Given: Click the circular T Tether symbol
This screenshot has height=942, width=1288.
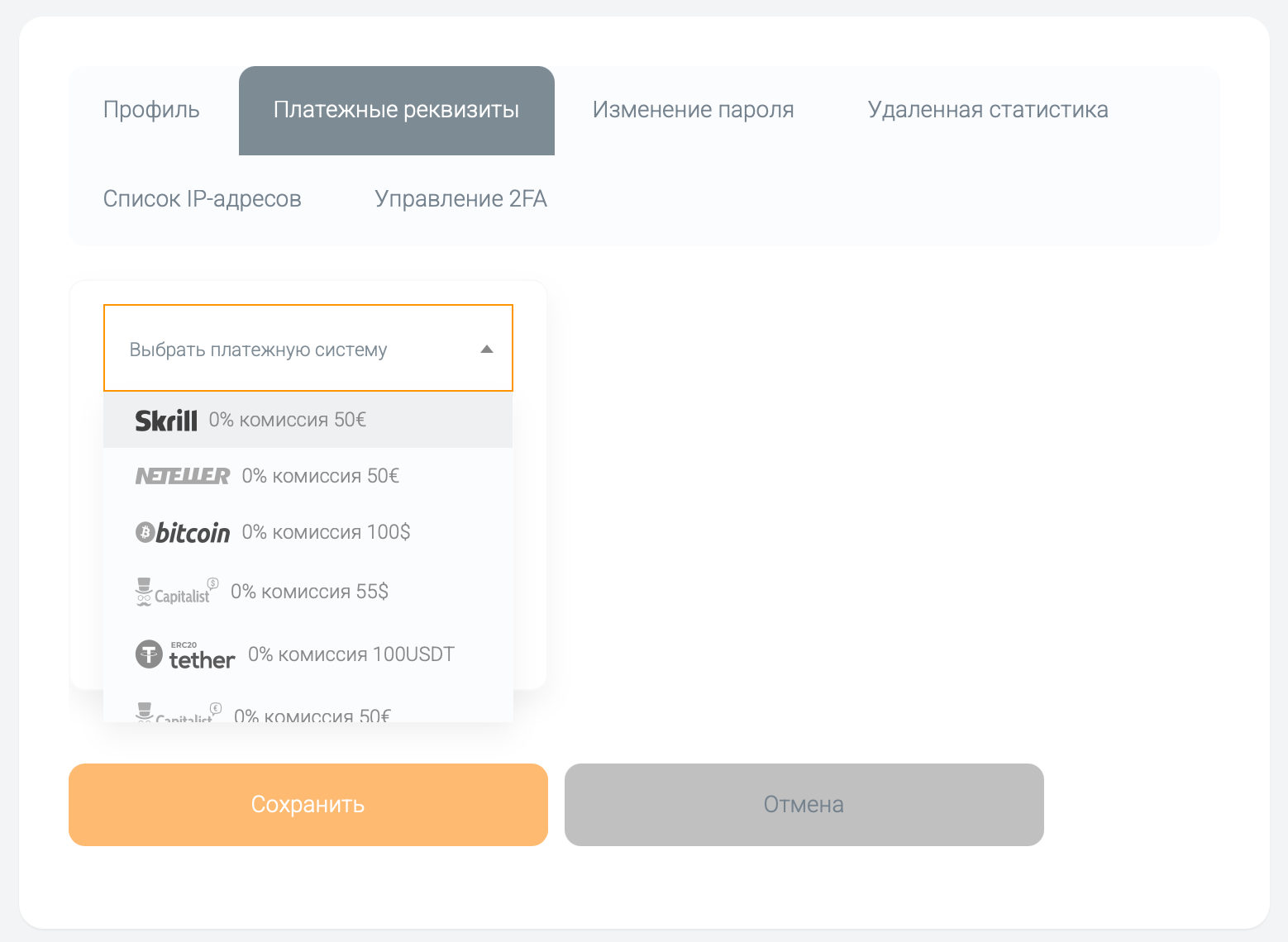Looking at the screenshot, I should coord(149,653).
